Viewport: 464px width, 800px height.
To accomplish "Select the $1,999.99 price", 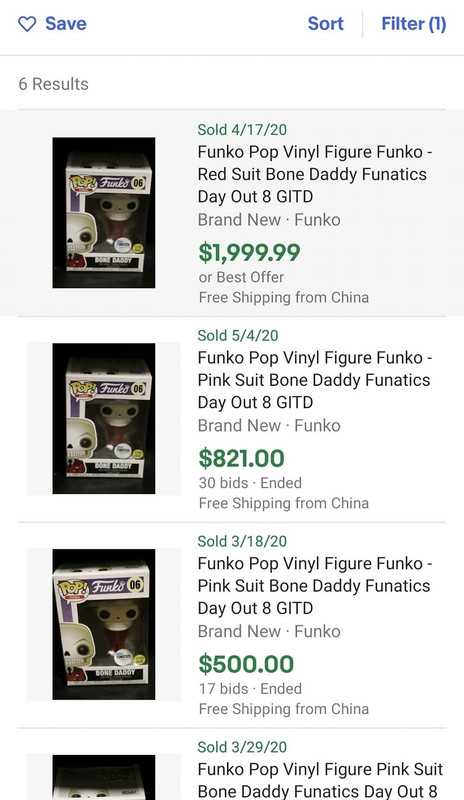I will click(x=249, y=253).
